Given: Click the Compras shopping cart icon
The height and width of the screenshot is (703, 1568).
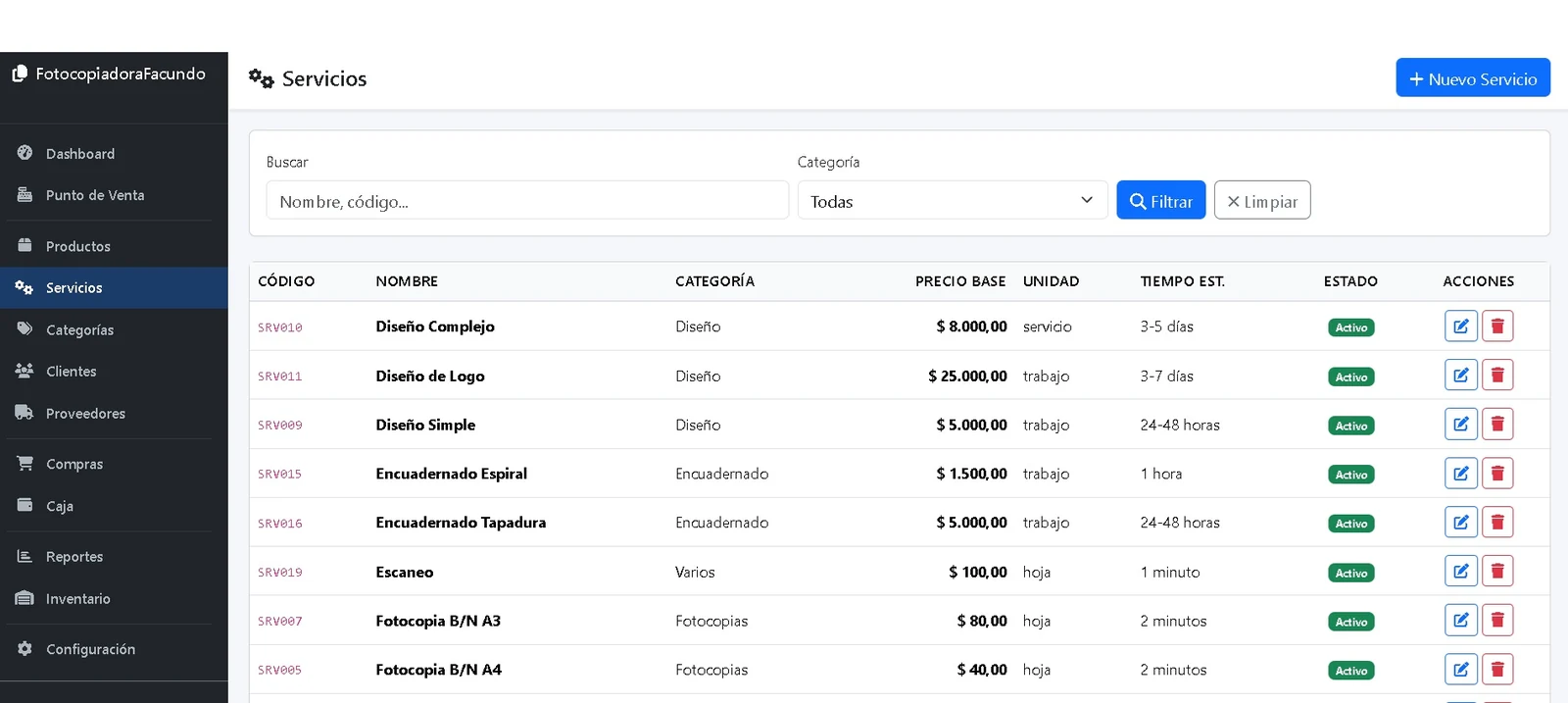Looking at the screenshot, I should pos(24,463).
